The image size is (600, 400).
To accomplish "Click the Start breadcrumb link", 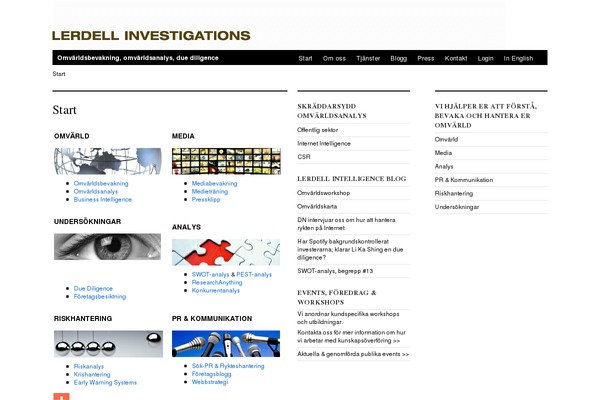I will coord(59,74).
